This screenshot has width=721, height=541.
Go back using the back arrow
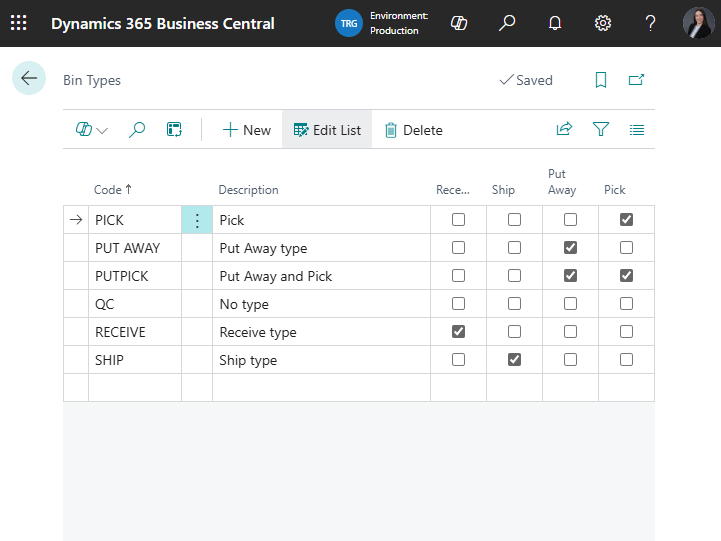(x=29, y=79)
